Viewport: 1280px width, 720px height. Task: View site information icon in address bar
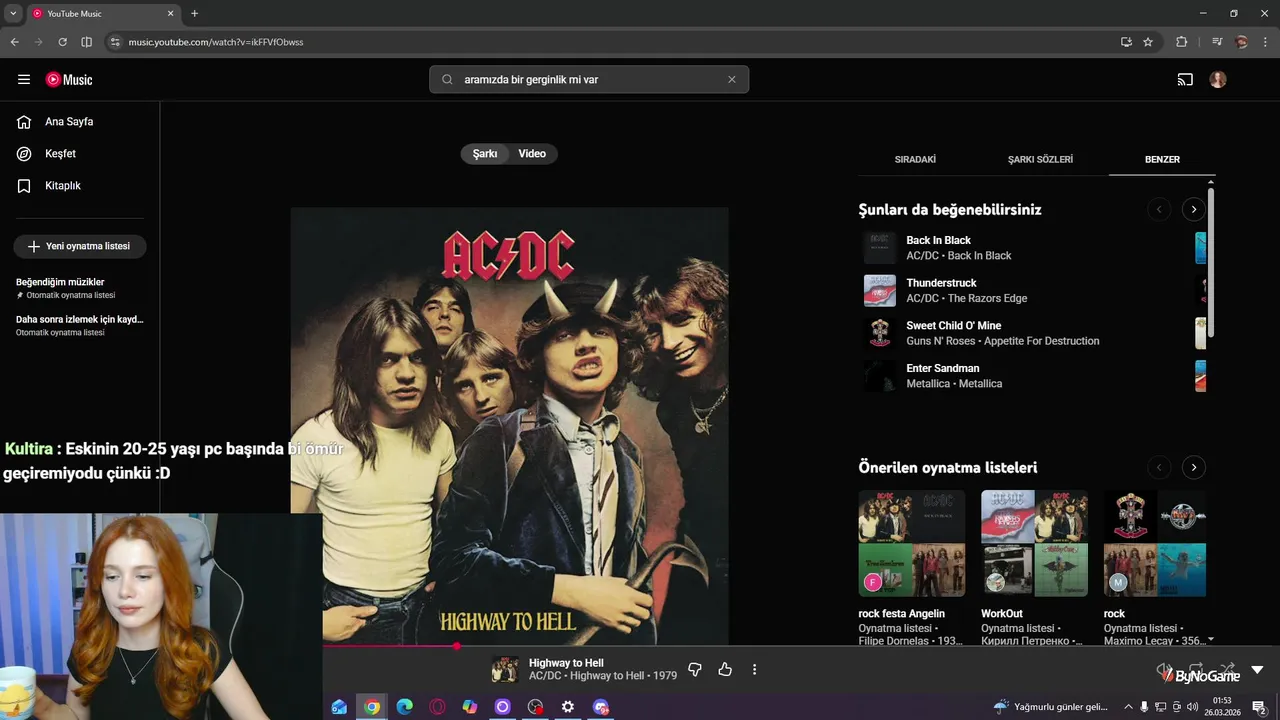(115, 42)
